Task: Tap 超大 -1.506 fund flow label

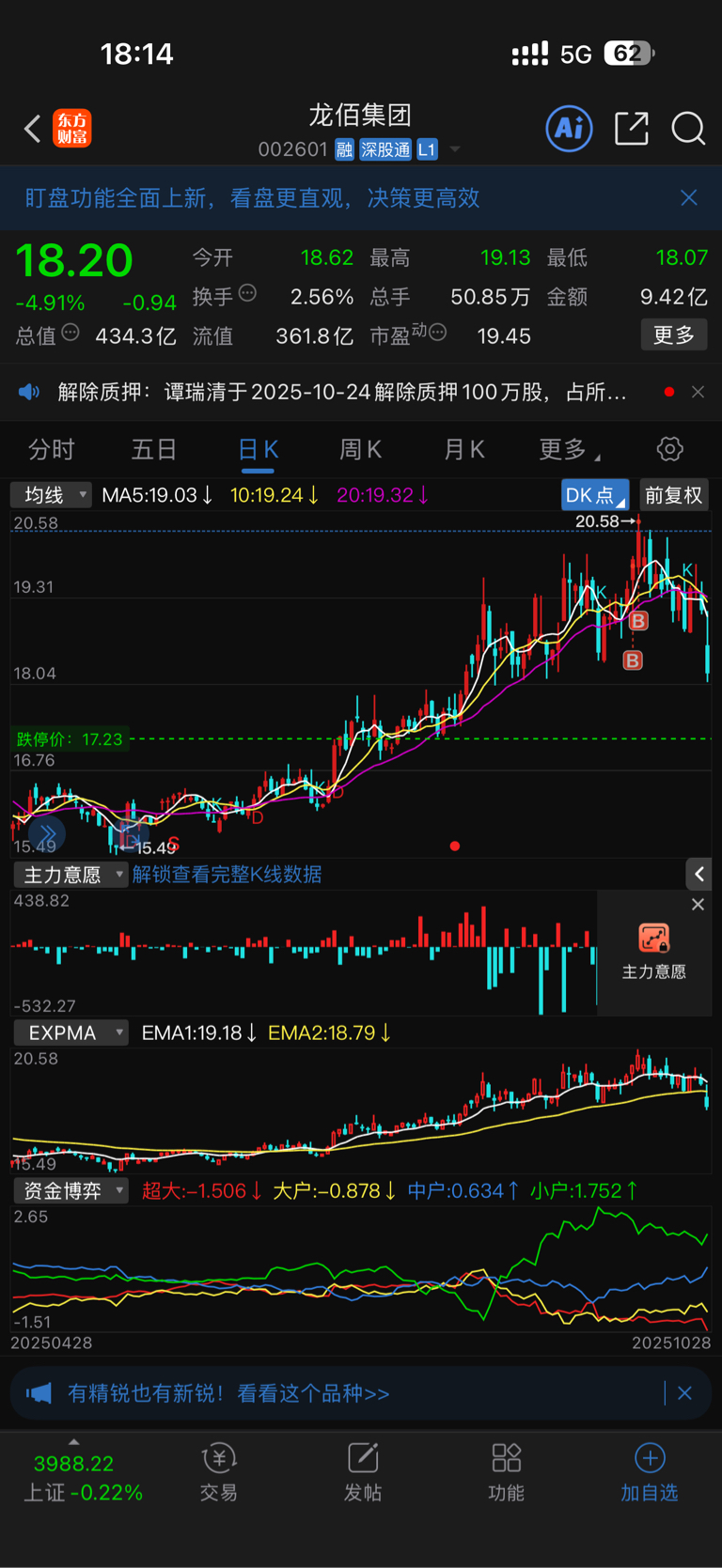Action: (202, 1190)
